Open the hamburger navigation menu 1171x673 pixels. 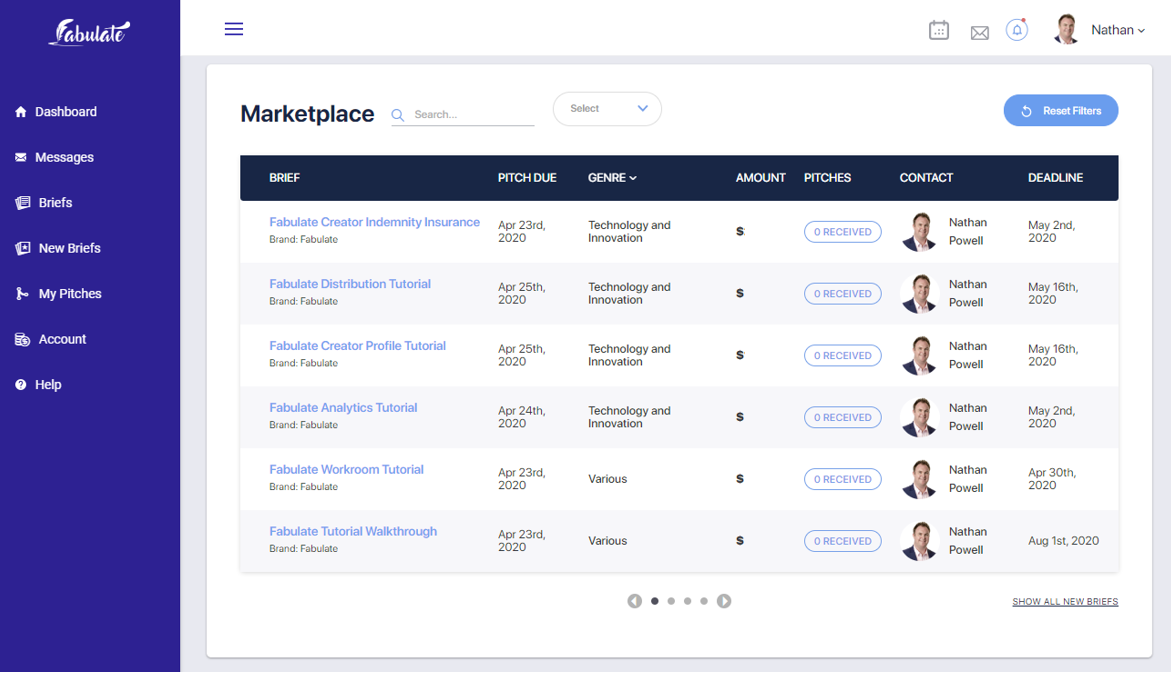coord(233,29)
